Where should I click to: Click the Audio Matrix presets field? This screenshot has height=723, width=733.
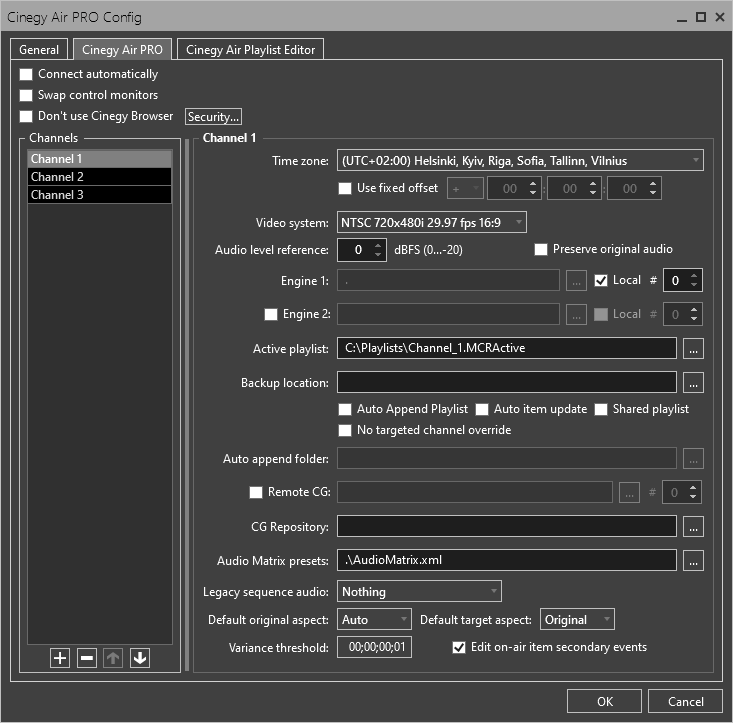[507, 561]
